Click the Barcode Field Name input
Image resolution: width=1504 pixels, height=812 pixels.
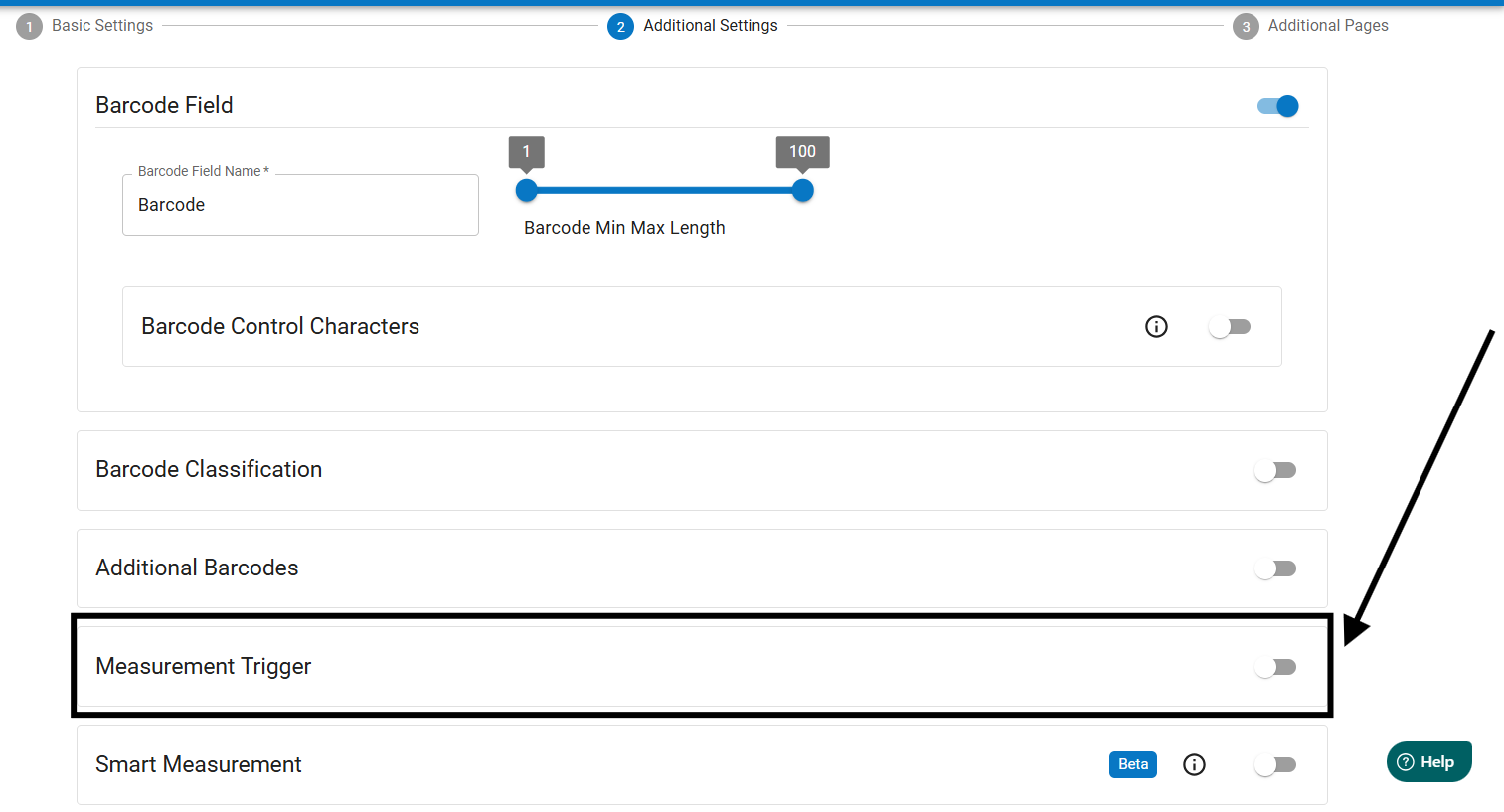300,205
